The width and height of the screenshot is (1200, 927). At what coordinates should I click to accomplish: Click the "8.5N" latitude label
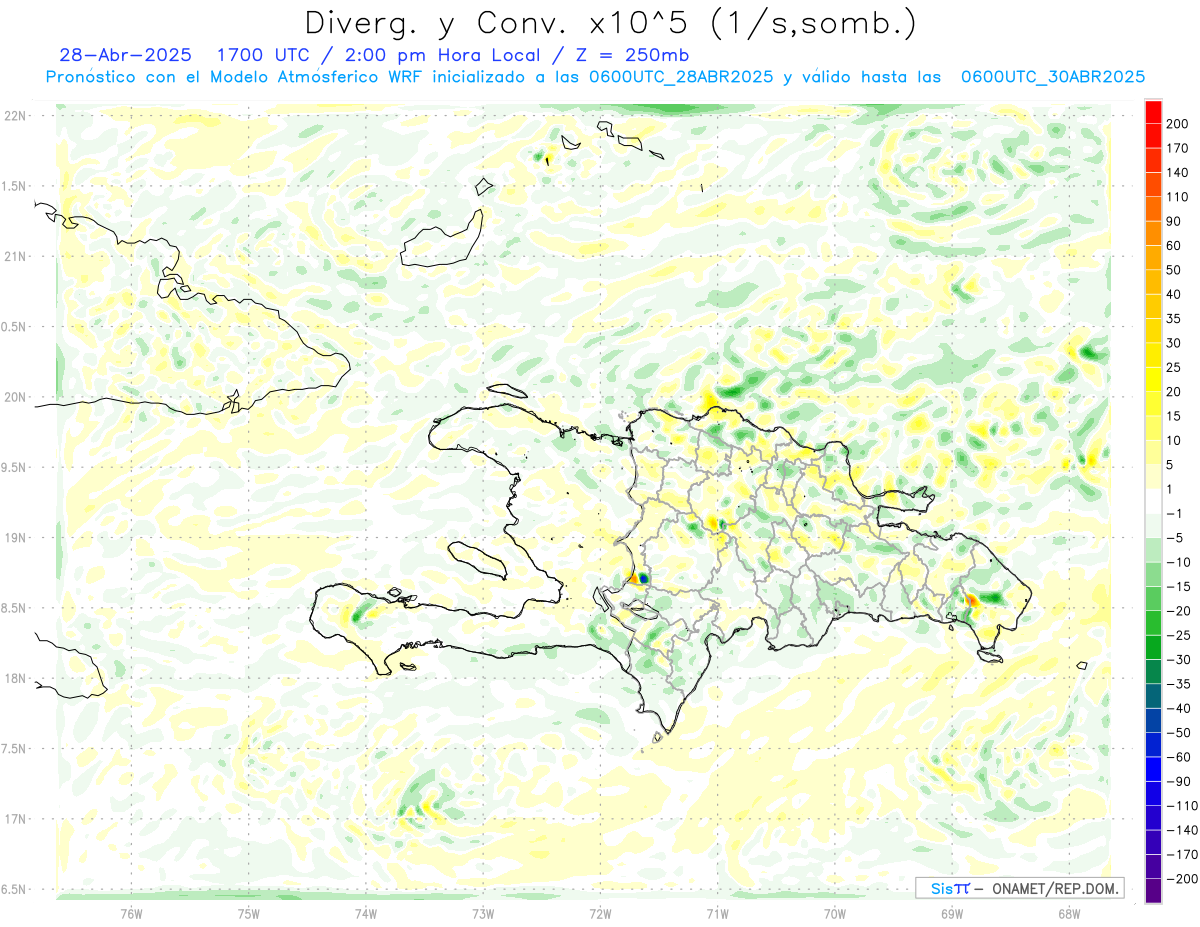tap(15, 608)
